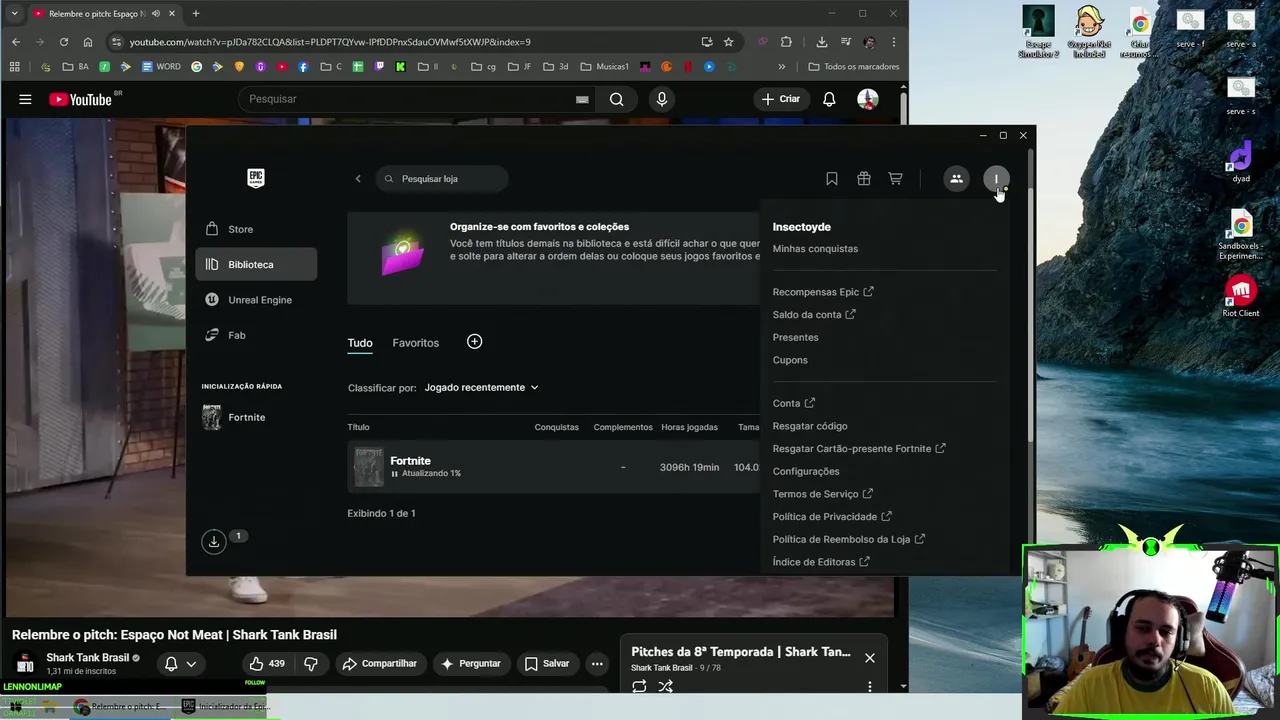Click the Compartilhar share button
1280x720 pixels.
click(379, 664)
